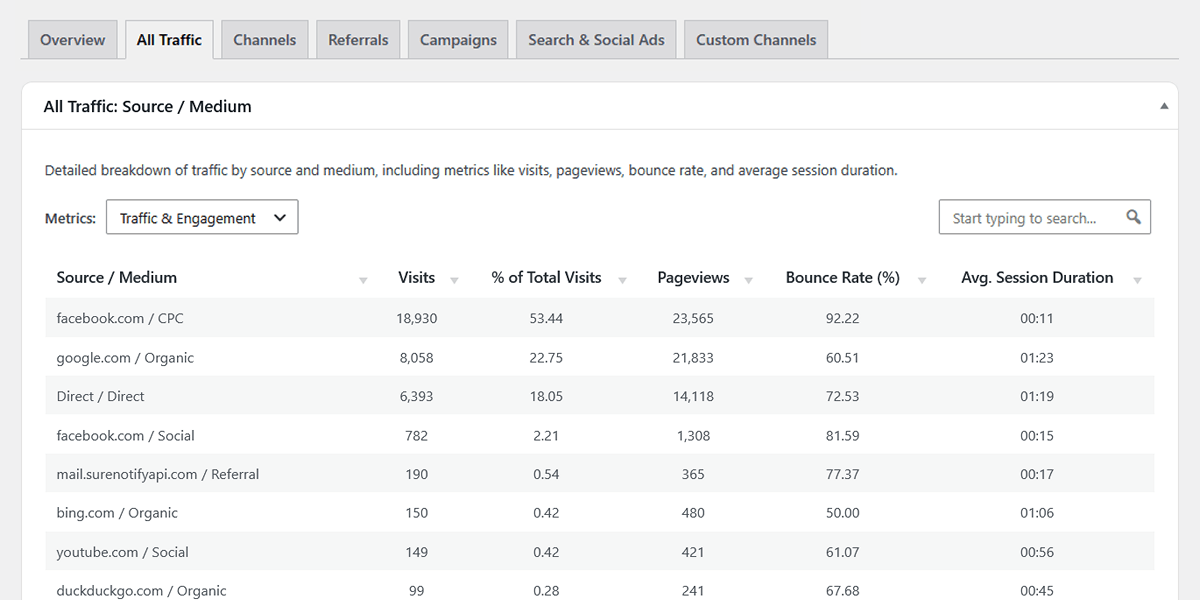Click the 22.75 percent value
Viewport: 1200px width, 600px height.
546,357
